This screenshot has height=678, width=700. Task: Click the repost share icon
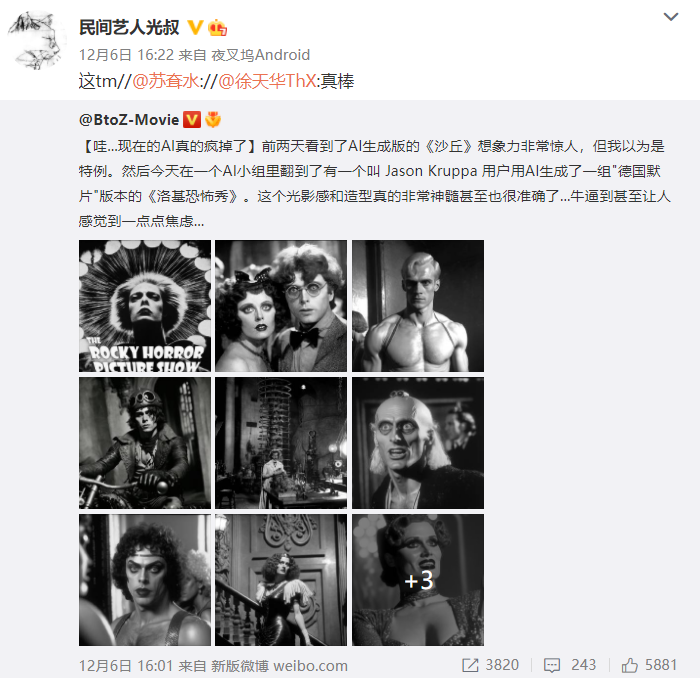(x=470, y=665)
